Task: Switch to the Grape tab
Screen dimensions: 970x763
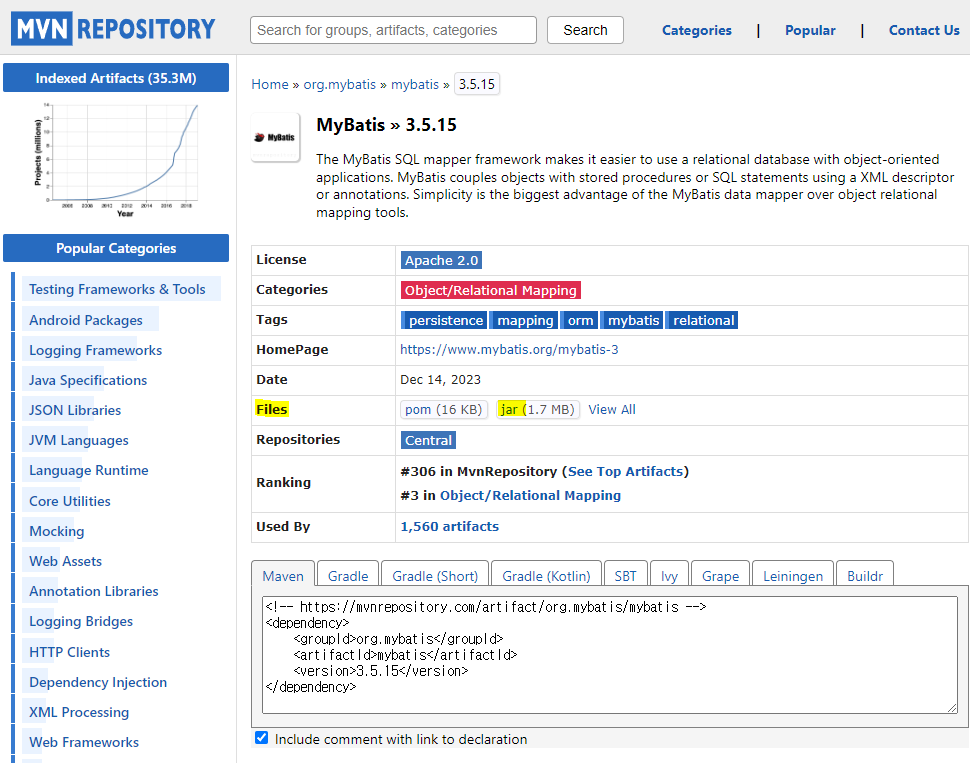Action: pyautogui.click(x=720, y=575)
